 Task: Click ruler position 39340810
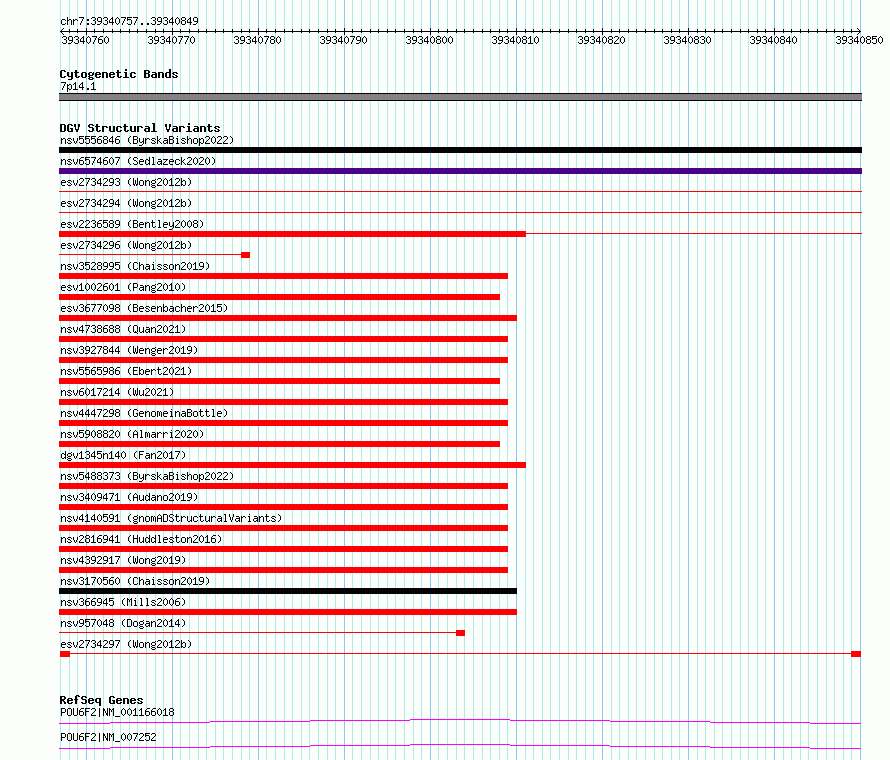(x=515, y=40)
